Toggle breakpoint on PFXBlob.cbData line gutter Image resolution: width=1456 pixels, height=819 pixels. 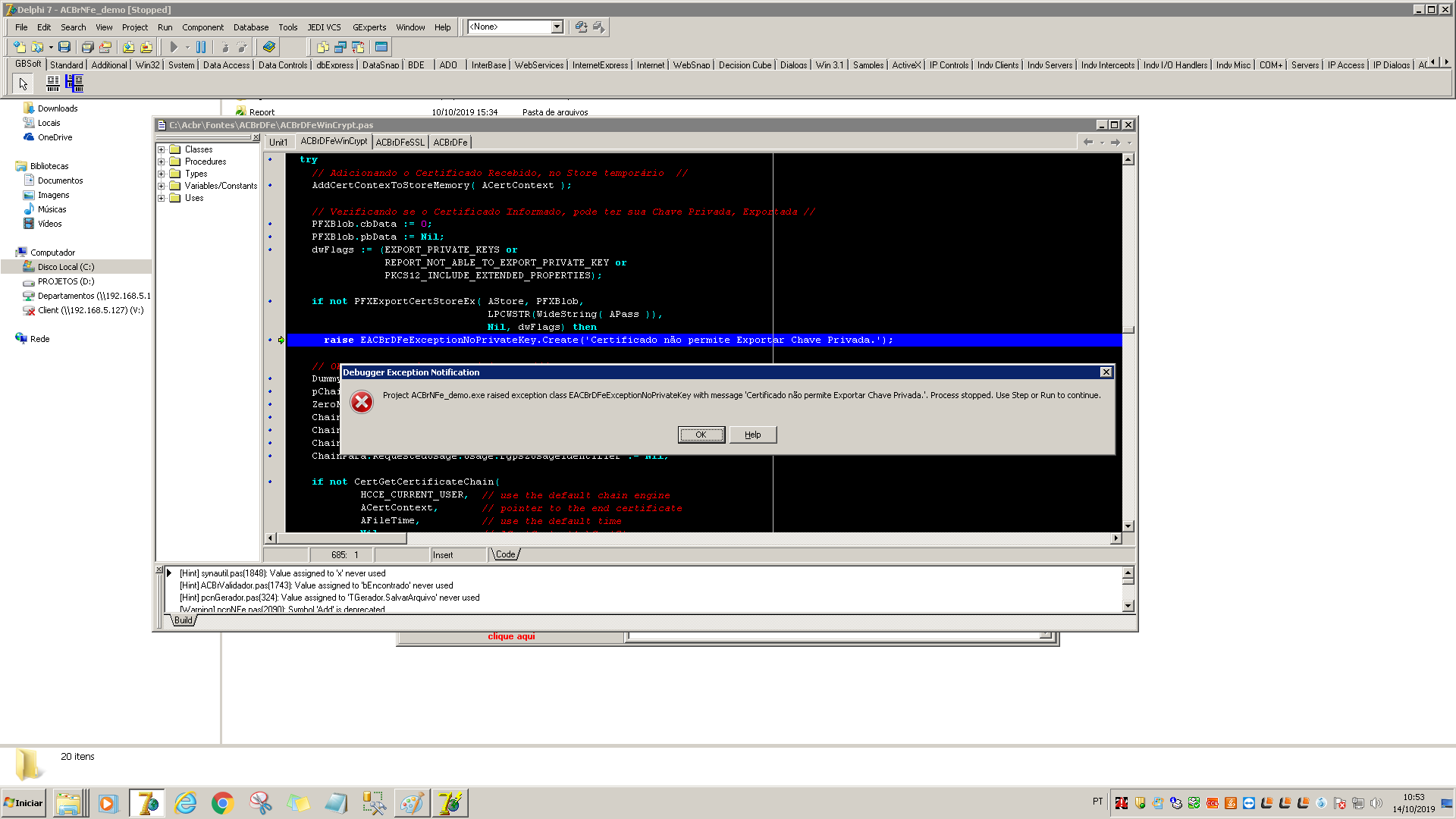(270, 224)
